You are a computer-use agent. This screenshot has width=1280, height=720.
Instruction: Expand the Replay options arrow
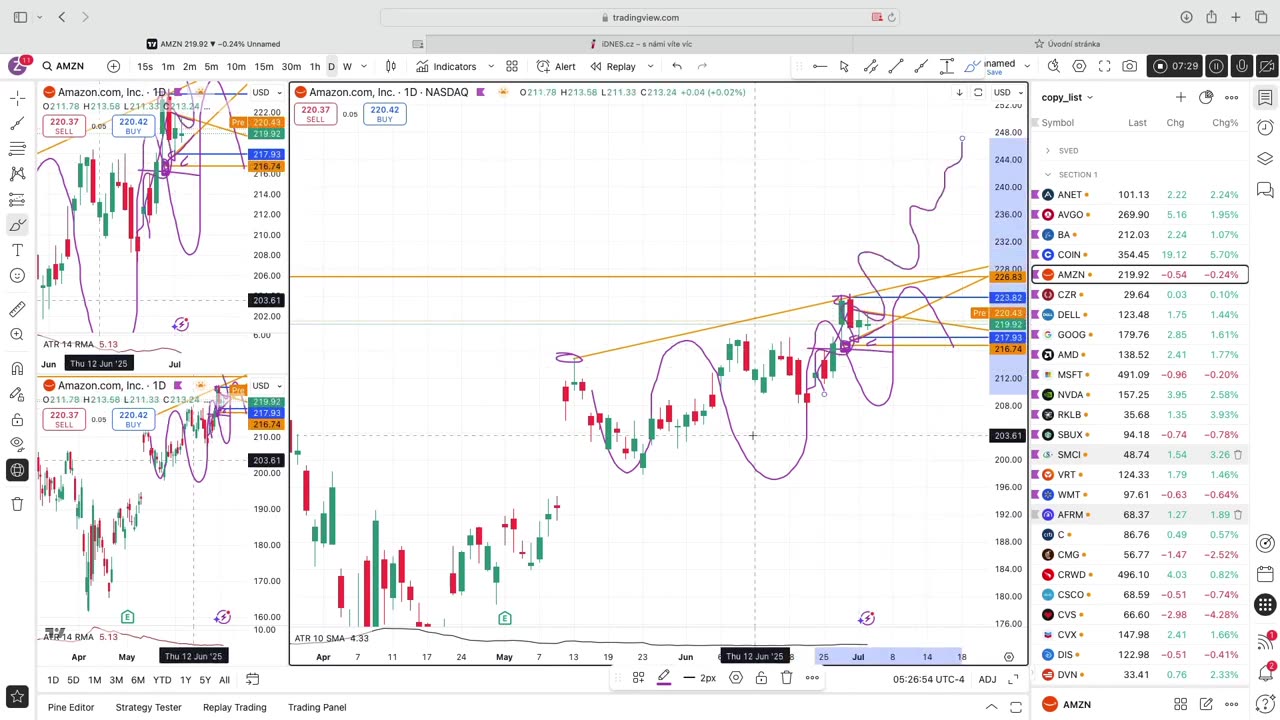click(650, 66)
